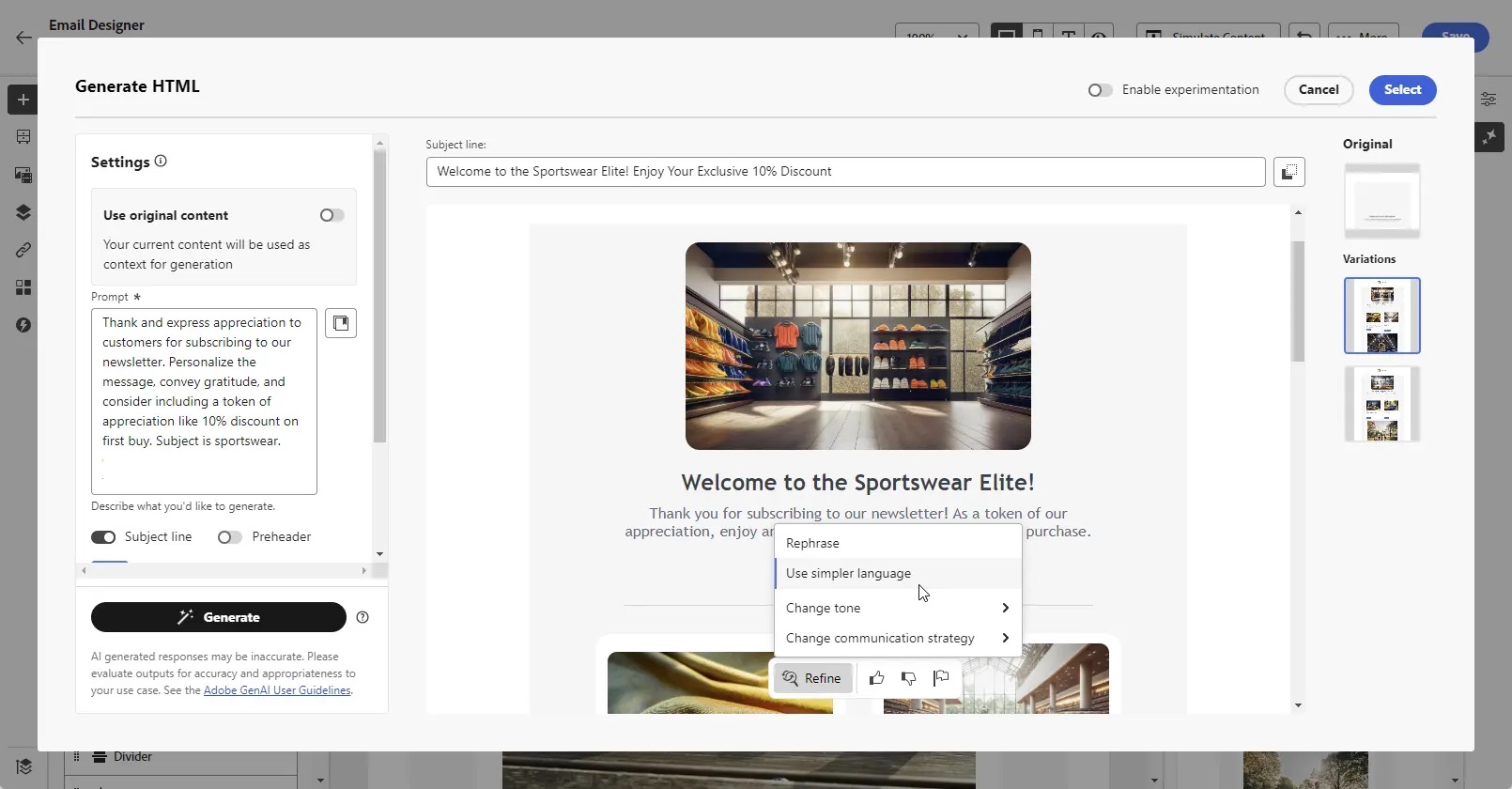This screenshot has width=1512, height=789.
Task: Click the AI assistant sparkle icon on right edge
Action: click(x=1489, y=137)
